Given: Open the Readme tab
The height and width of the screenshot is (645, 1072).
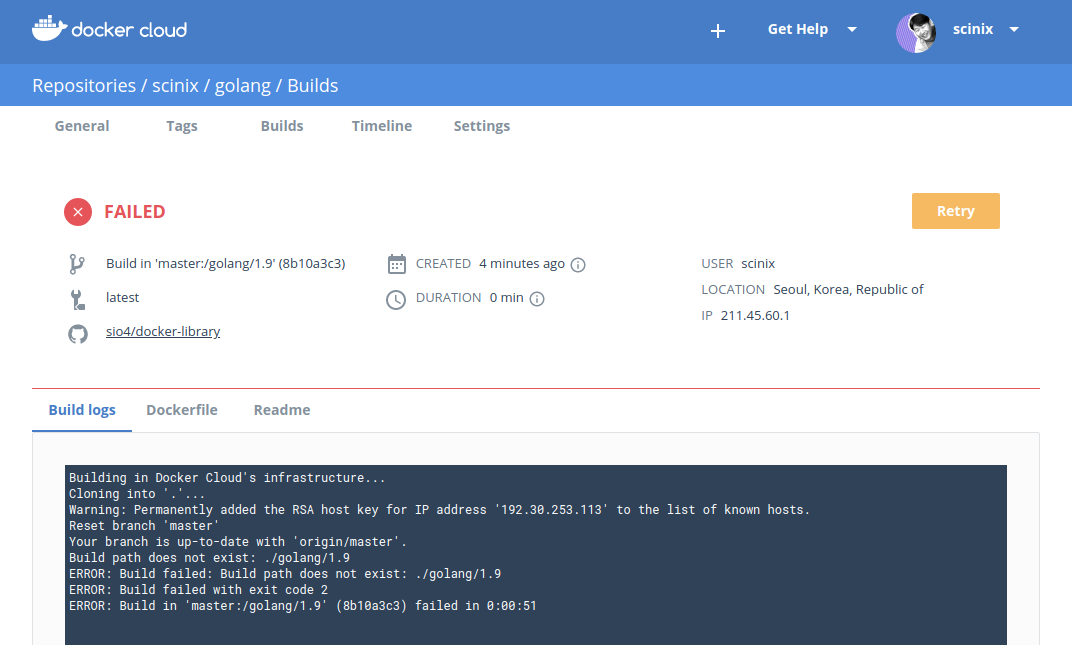Looking at the screenshot, I should pyautogui.click(x=282, y=410).
